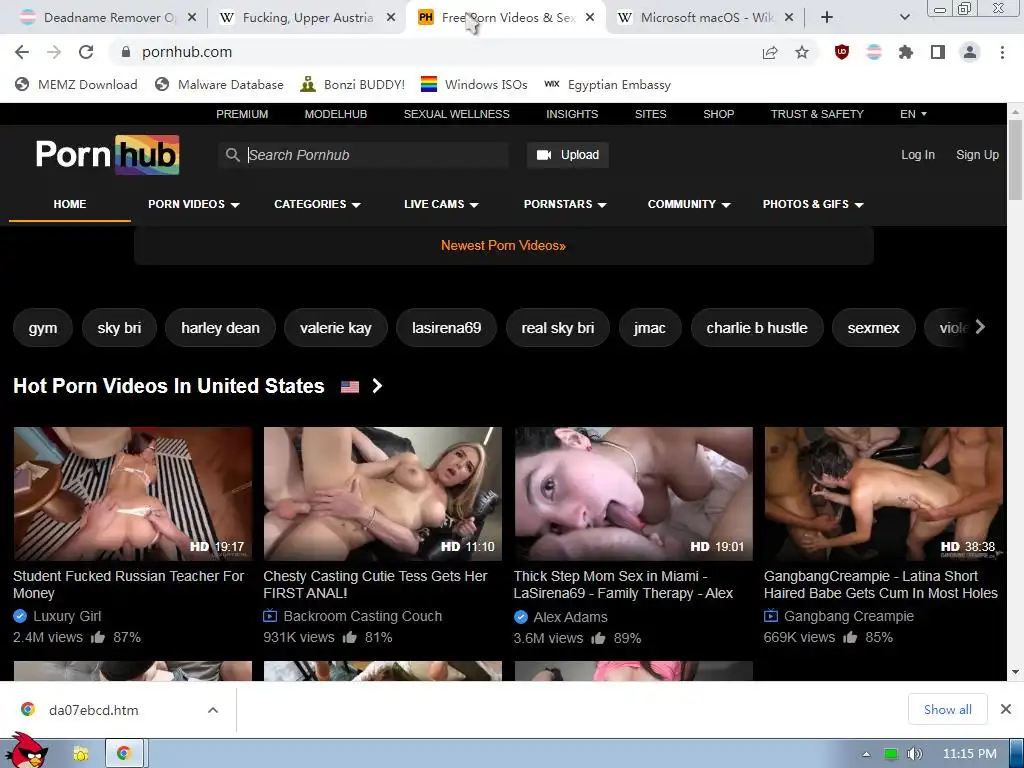Open the Malware Database bookmark
Screen dimensions: 1024x768
(219, 84)
